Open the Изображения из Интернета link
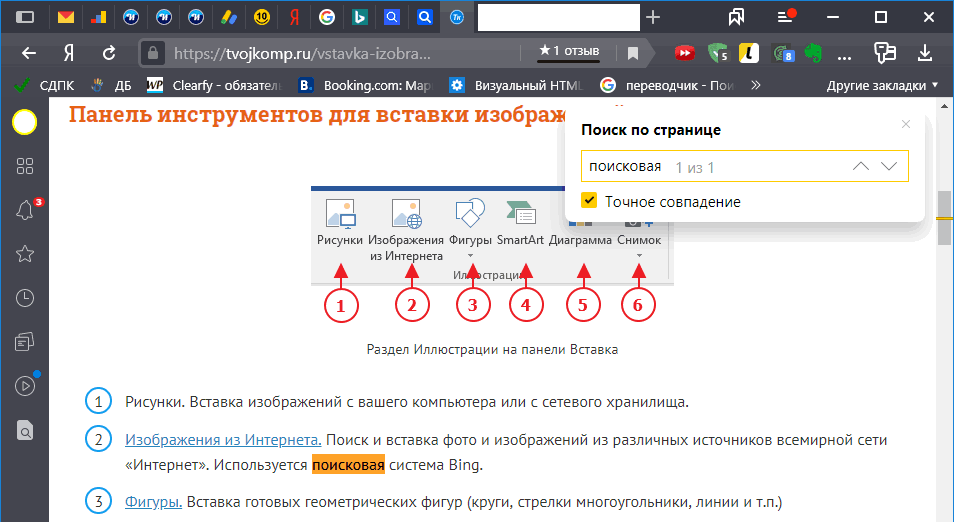The height and width of the screenshot is (522, 954). point(223,439)
